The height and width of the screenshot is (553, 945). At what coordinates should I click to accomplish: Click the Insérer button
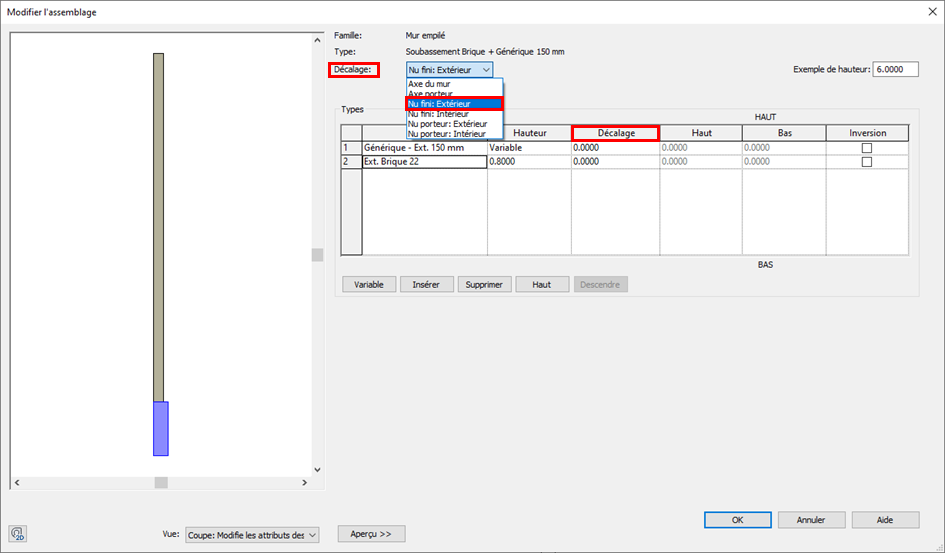(x=426, y=284)
